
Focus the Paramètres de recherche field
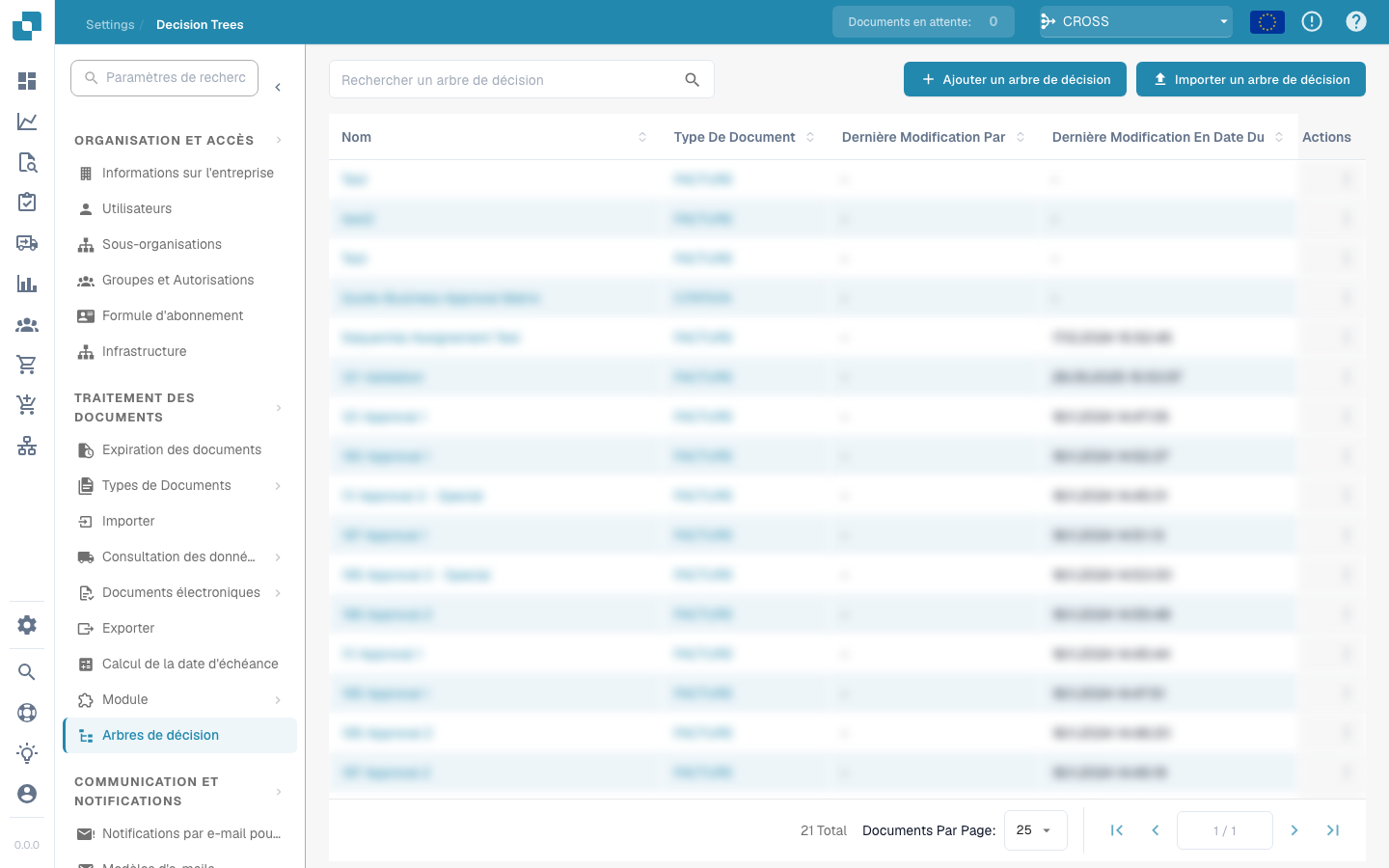tap(165, 78)
